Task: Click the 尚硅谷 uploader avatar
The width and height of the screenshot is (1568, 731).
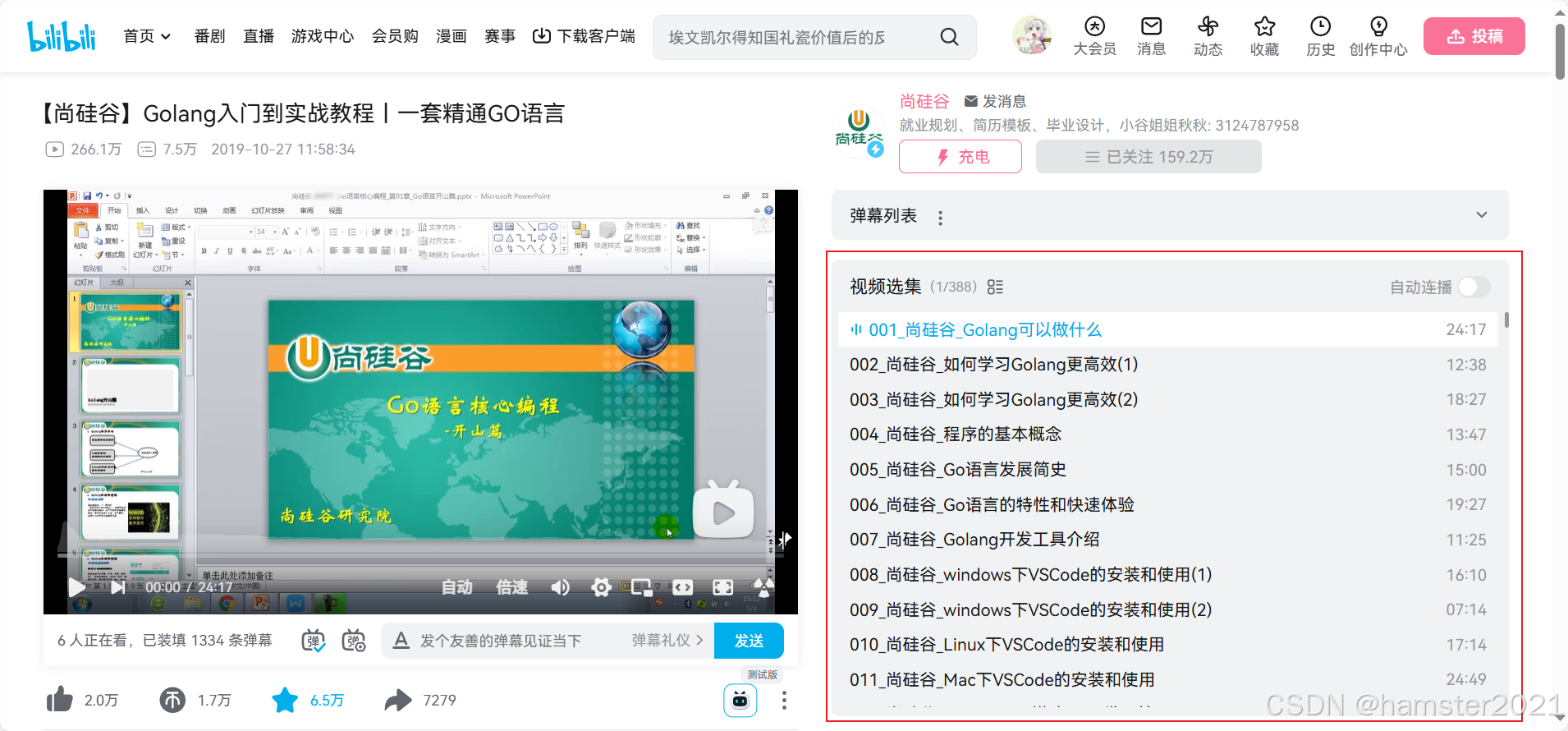Action: point(858,131)
